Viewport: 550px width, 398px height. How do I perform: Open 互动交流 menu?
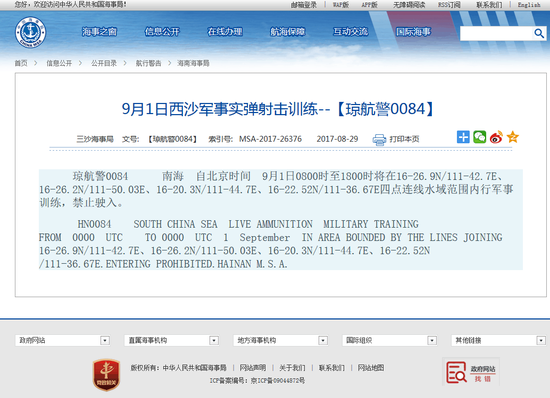click(350, 32)
